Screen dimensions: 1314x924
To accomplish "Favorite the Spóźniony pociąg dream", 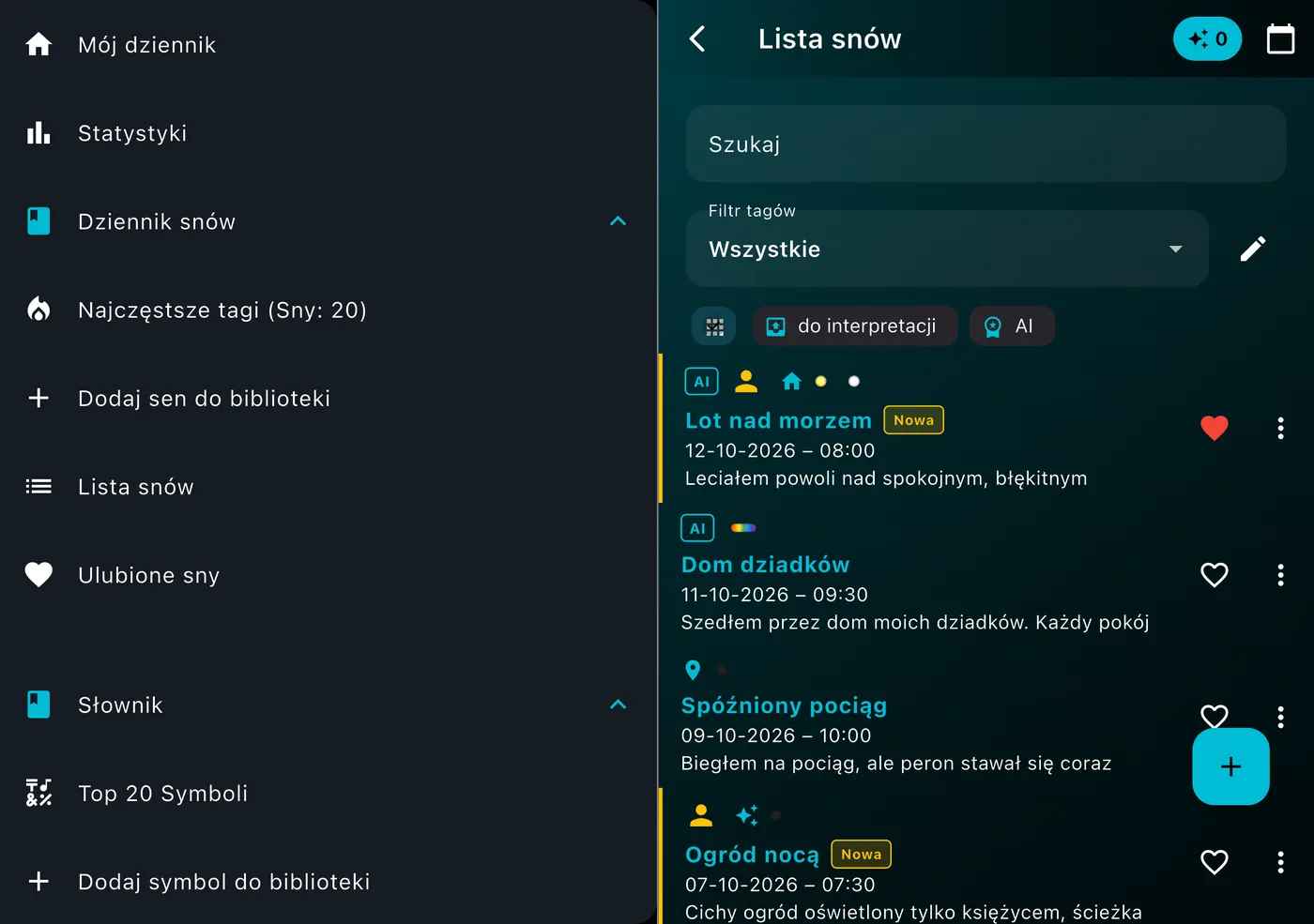I will pos(1215,717).
